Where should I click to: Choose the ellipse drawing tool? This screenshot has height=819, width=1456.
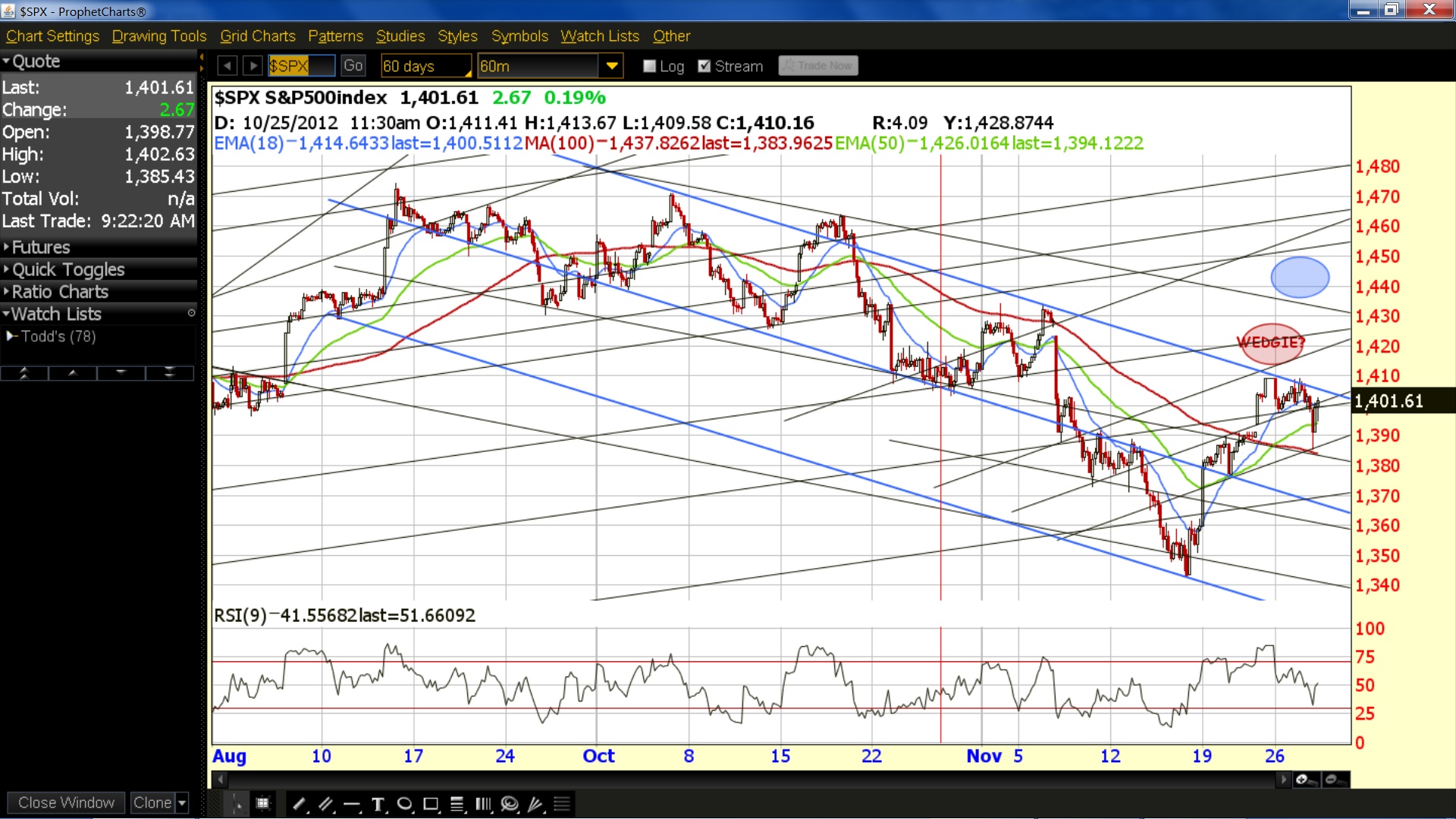(405, 804)
